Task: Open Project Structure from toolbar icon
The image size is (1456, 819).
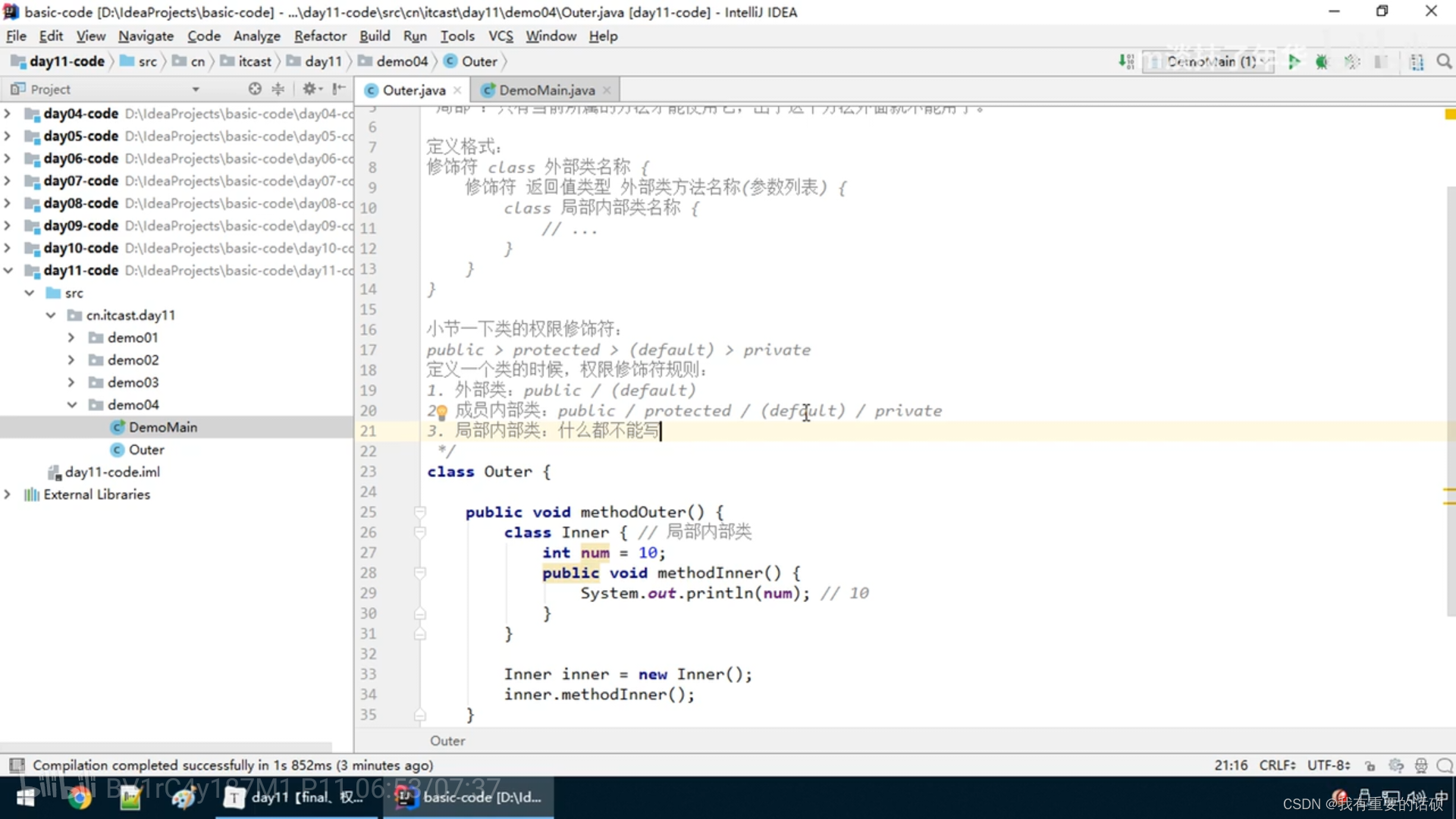Action: click(x=1416, y=61)
